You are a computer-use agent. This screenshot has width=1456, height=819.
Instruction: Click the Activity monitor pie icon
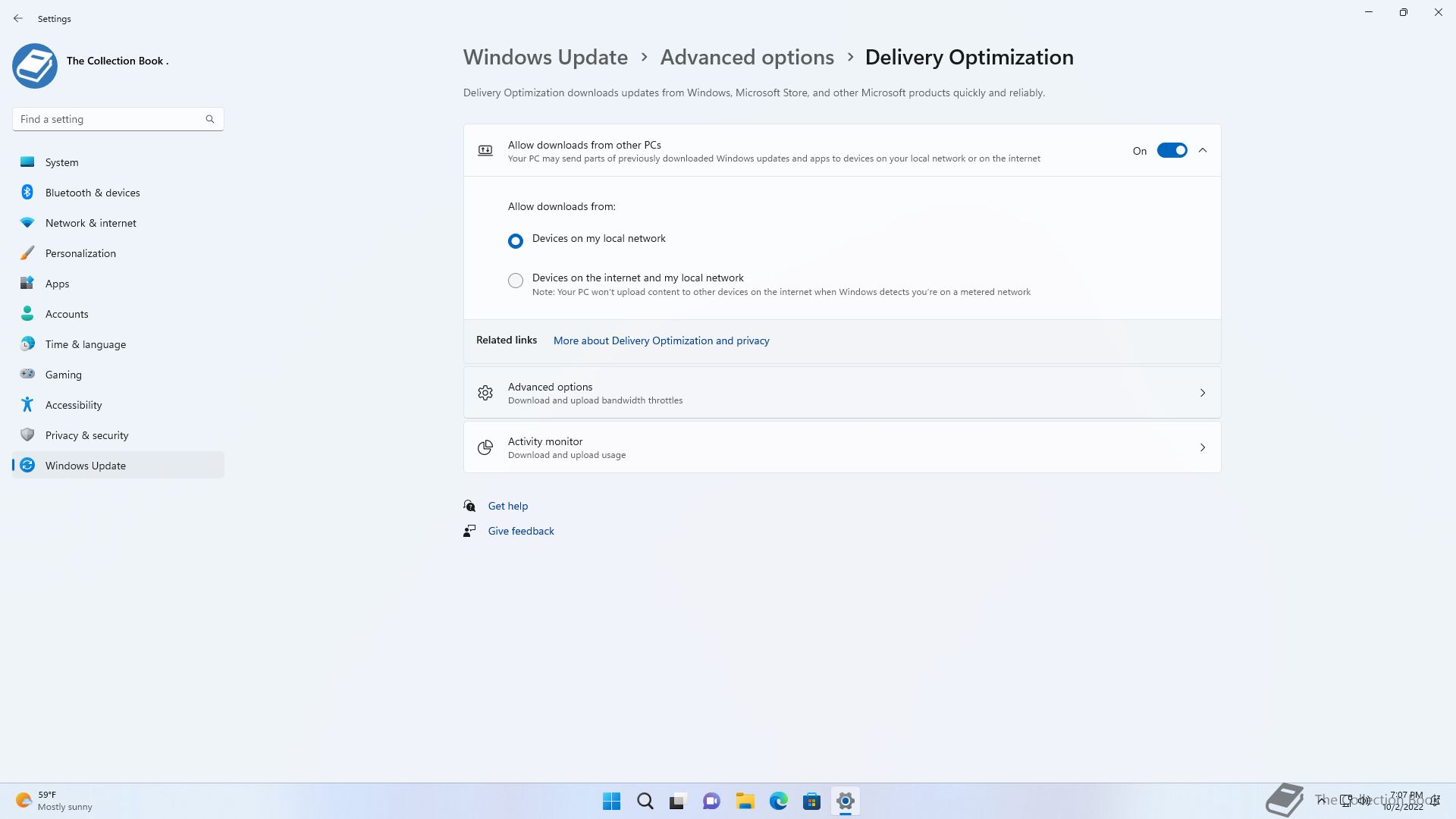[485, 447]
